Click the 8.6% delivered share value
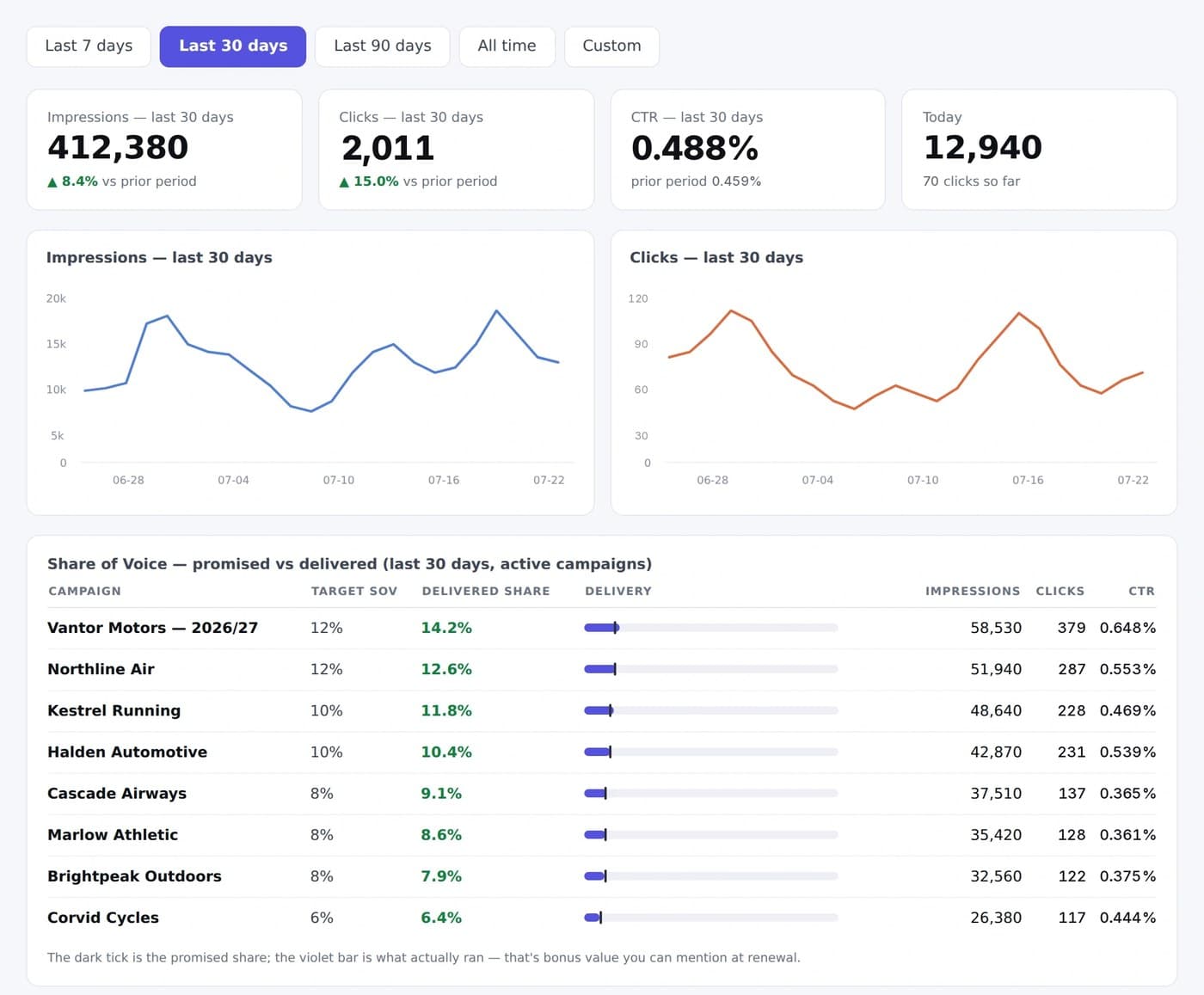1204x995 pixels. tap(441, 834)
